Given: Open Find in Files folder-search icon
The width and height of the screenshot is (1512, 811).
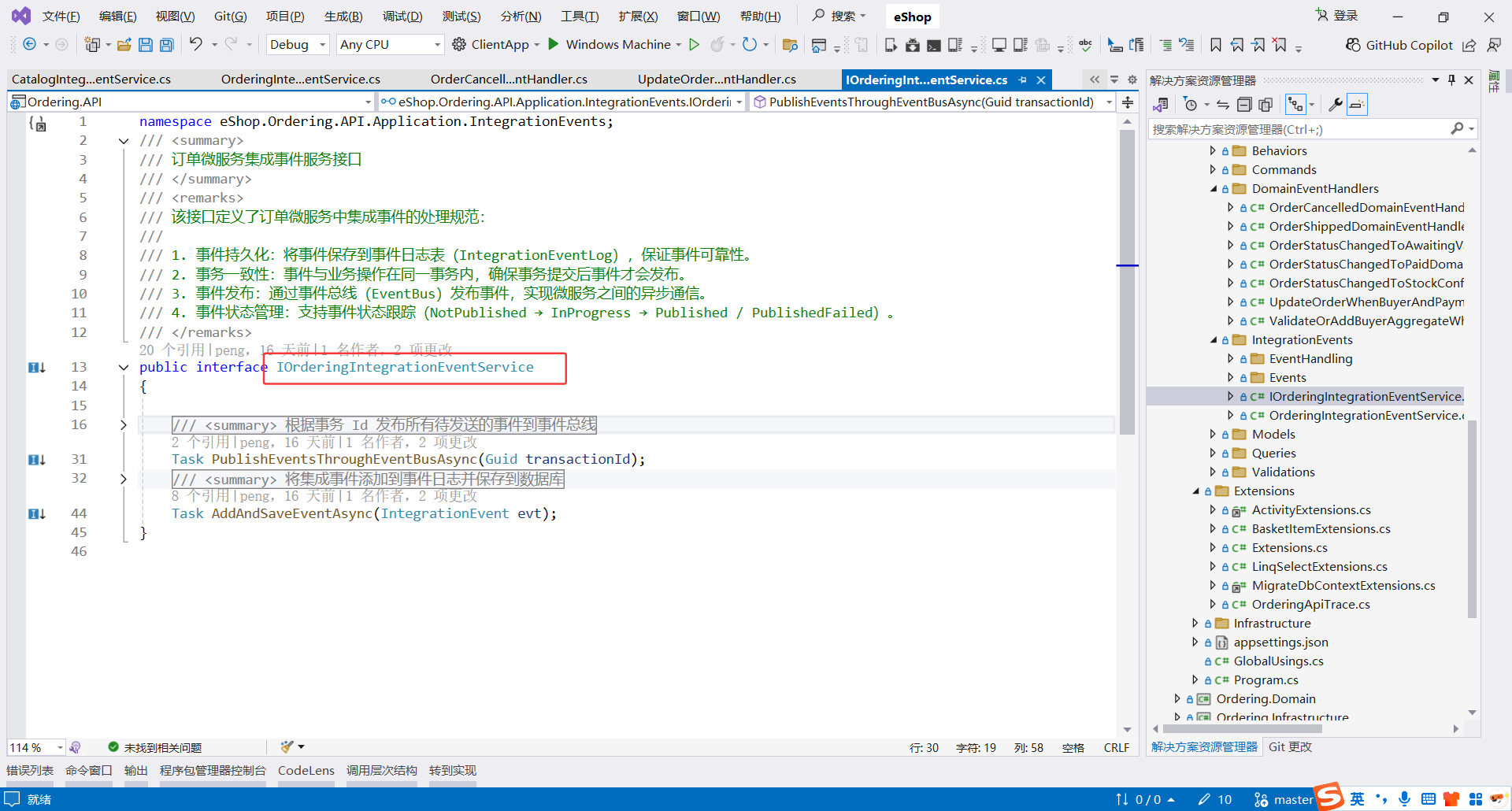Looking at the screenshot, I should [x=790, y=45].
